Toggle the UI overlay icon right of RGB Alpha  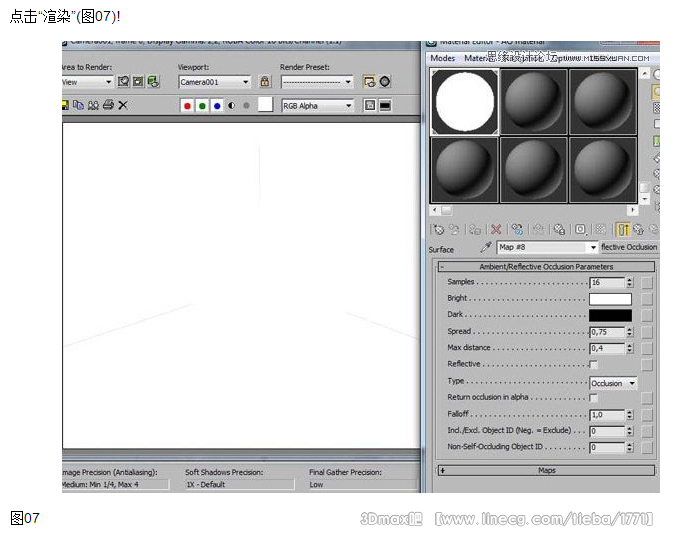click(x=370, y=105)
